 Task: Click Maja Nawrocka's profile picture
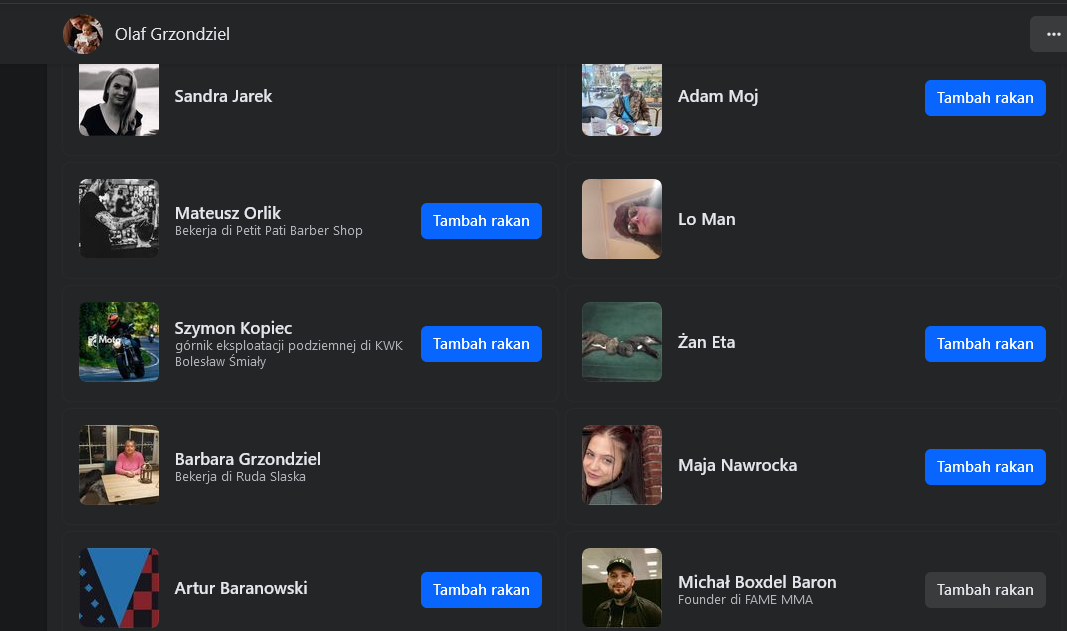(x=622, y=465)
